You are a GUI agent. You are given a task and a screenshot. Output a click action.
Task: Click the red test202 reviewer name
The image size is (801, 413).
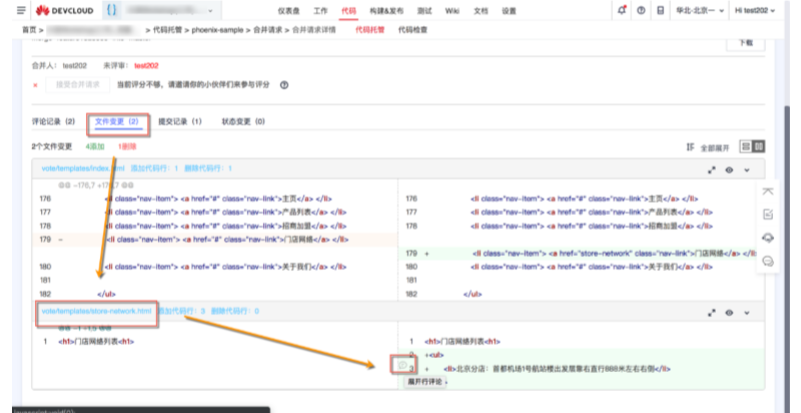pyautogui.click(x=146, y=65)
